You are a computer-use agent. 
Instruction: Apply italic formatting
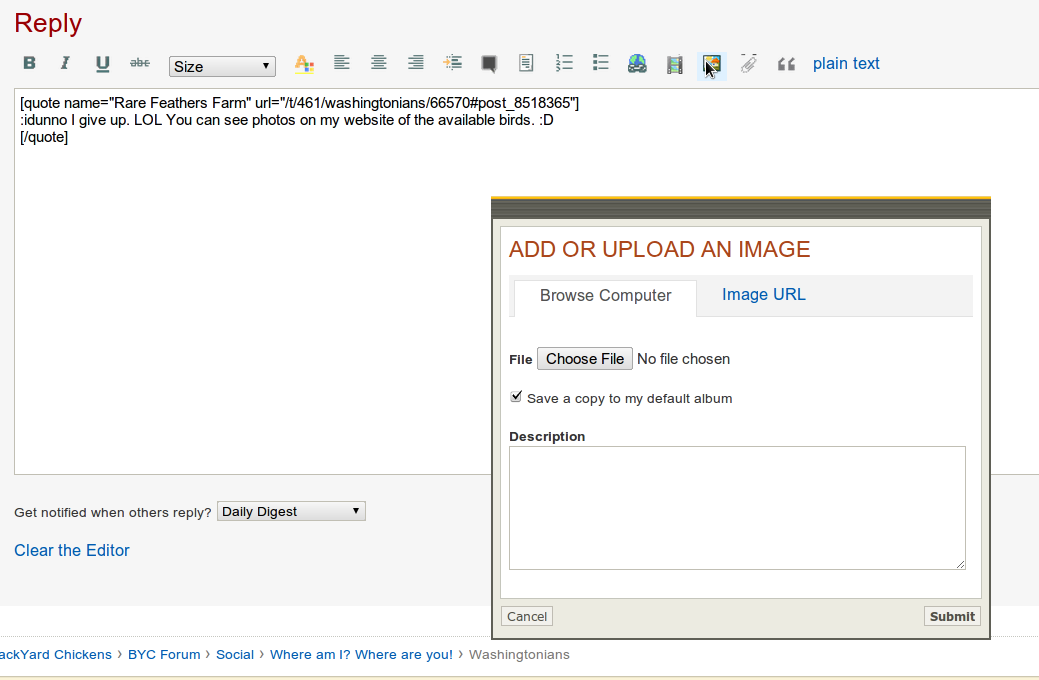tap(65, 63)
